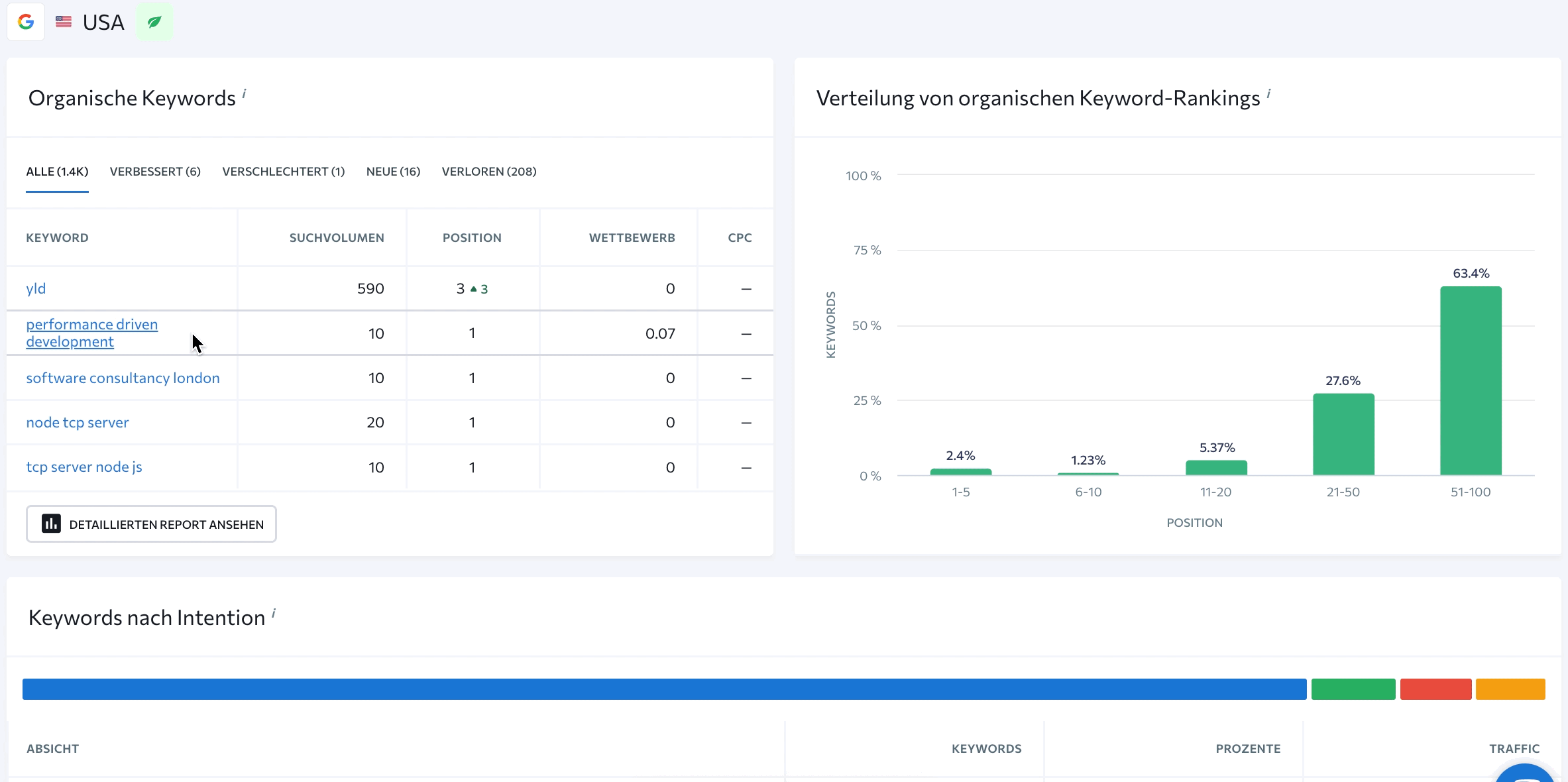Show the Verloren (208) keywords tab
Image resolution: width=1568 pixels, height=782 pixels.
[x=488, y=172]
